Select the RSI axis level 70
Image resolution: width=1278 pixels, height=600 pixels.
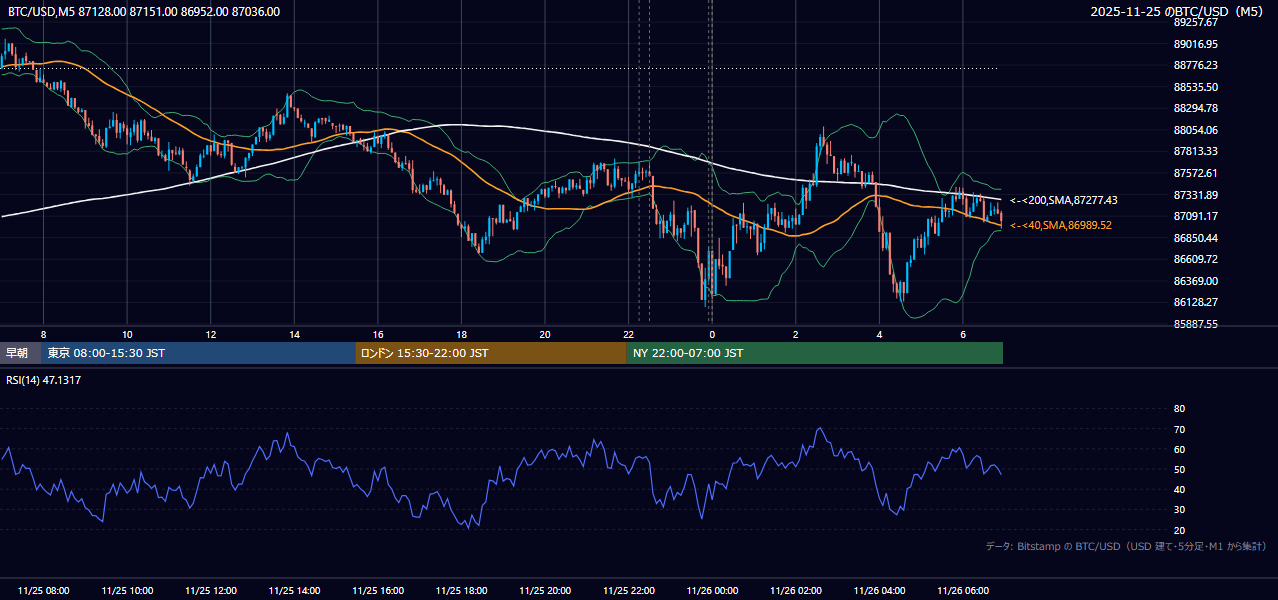[x=1179, y=429]
